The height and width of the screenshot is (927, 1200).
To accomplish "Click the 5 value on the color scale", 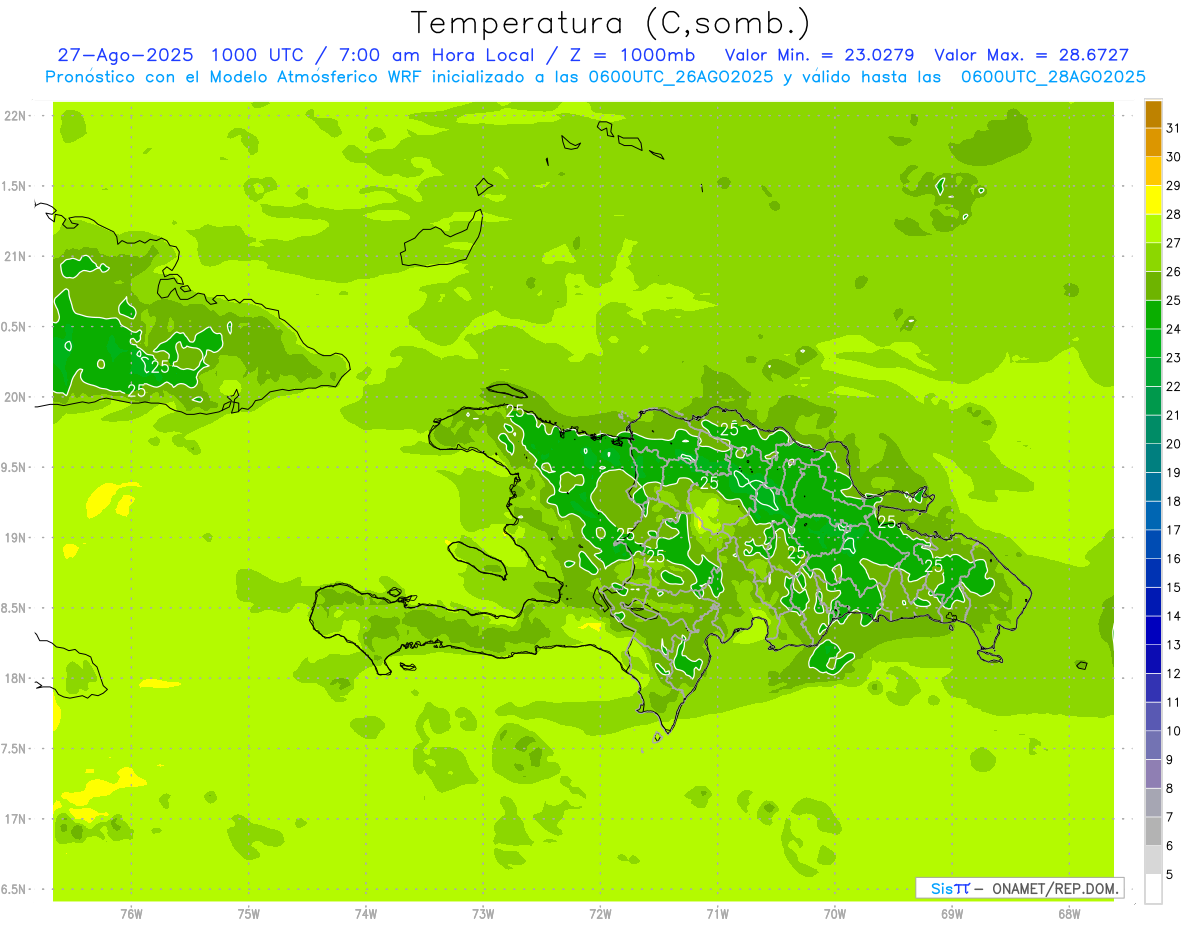I will (1170, 875).
